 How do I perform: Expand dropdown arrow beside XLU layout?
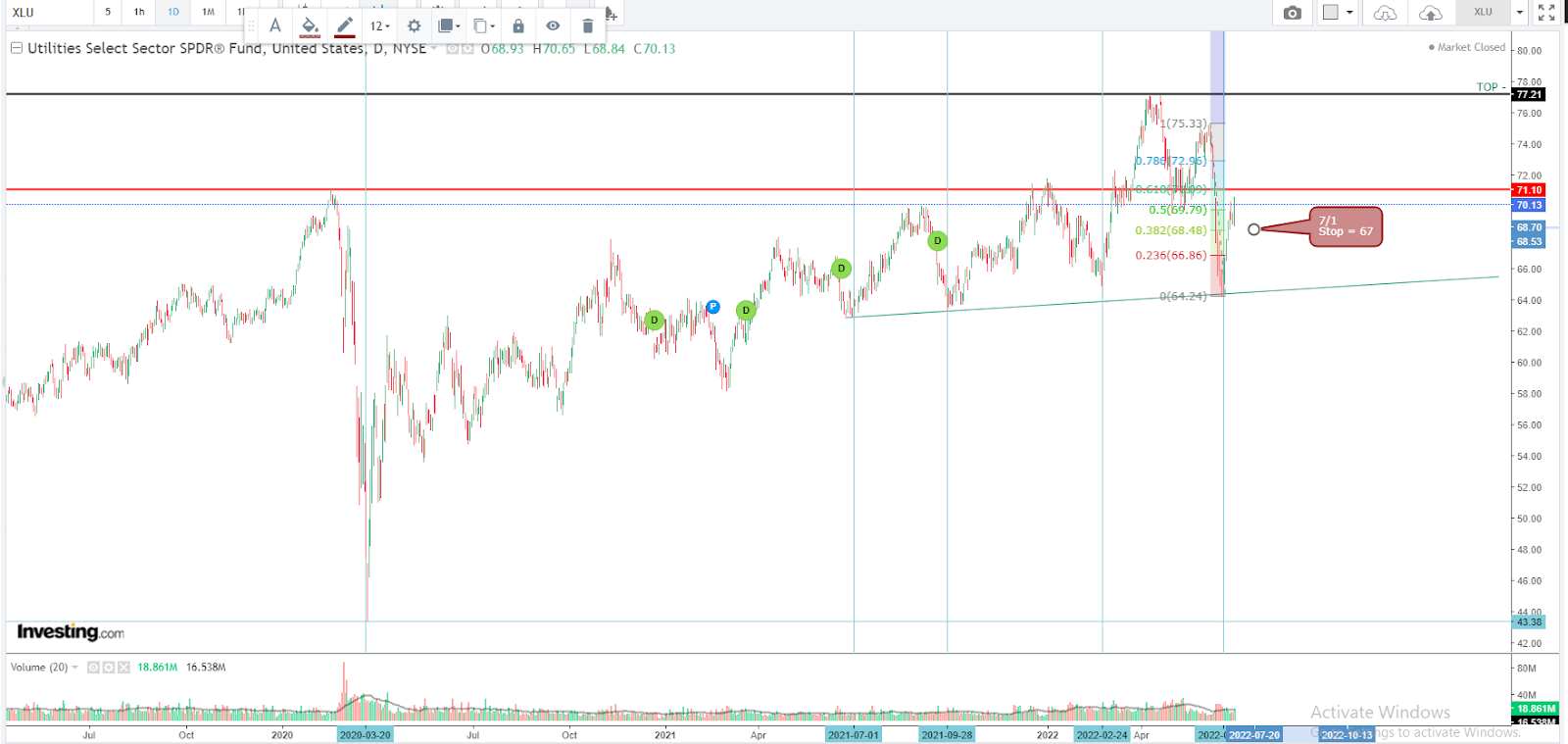click(1520, 13)
